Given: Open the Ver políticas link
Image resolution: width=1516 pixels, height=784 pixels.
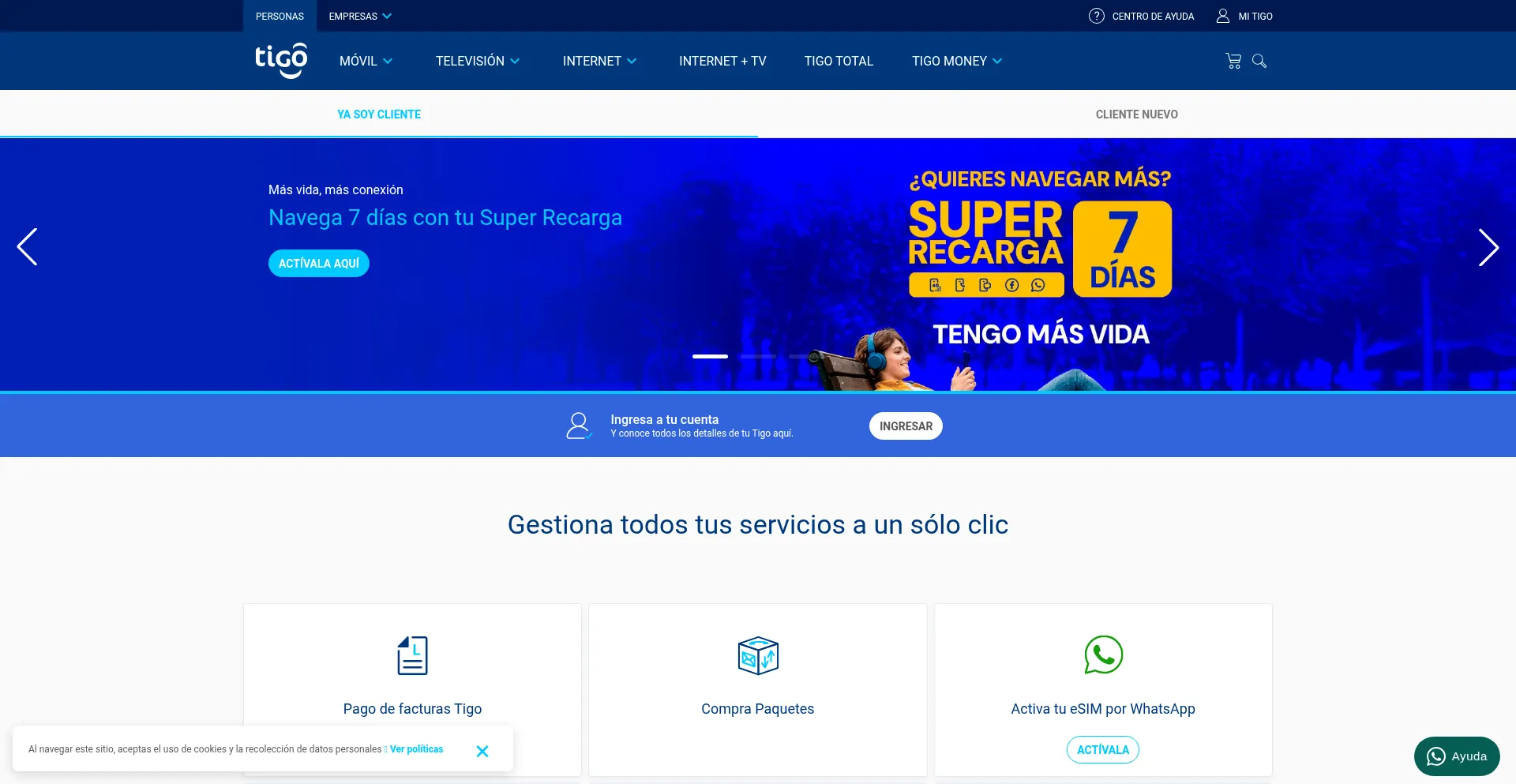Looking at the screenshot, I should [416, 749].
